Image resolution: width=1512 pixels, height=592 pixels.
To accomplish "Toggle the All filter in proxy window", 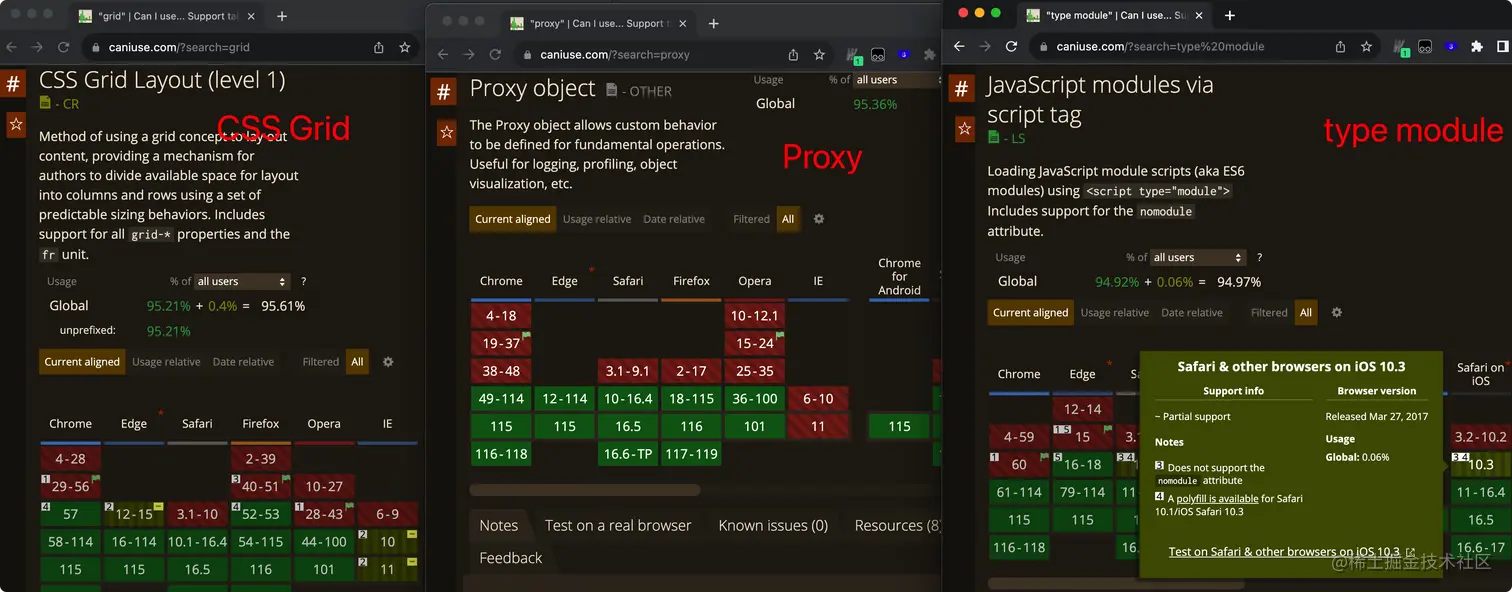I will (x=788, y=219).
